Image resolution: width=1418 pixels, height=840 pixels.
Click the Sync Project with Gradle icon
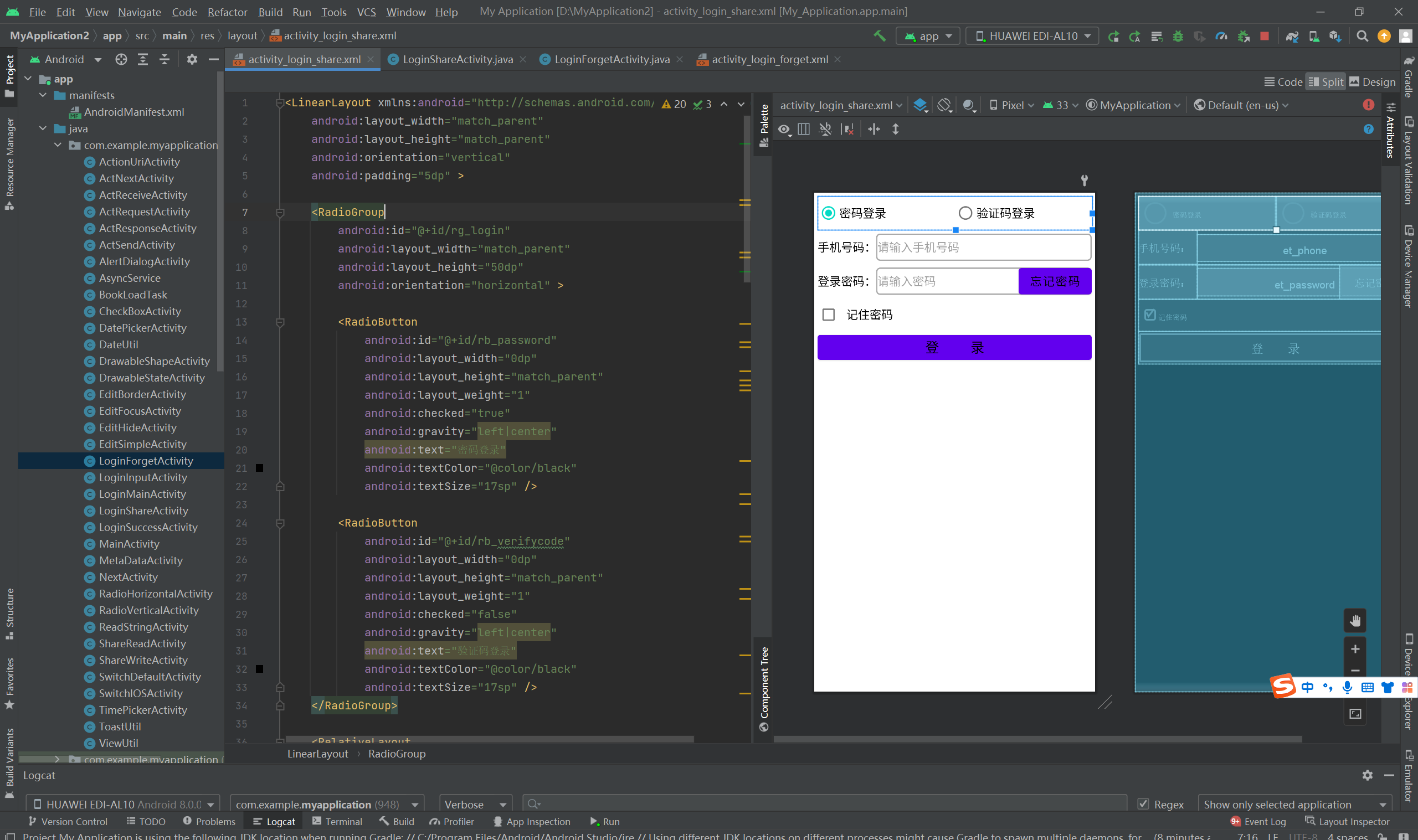click(1291, 36)
